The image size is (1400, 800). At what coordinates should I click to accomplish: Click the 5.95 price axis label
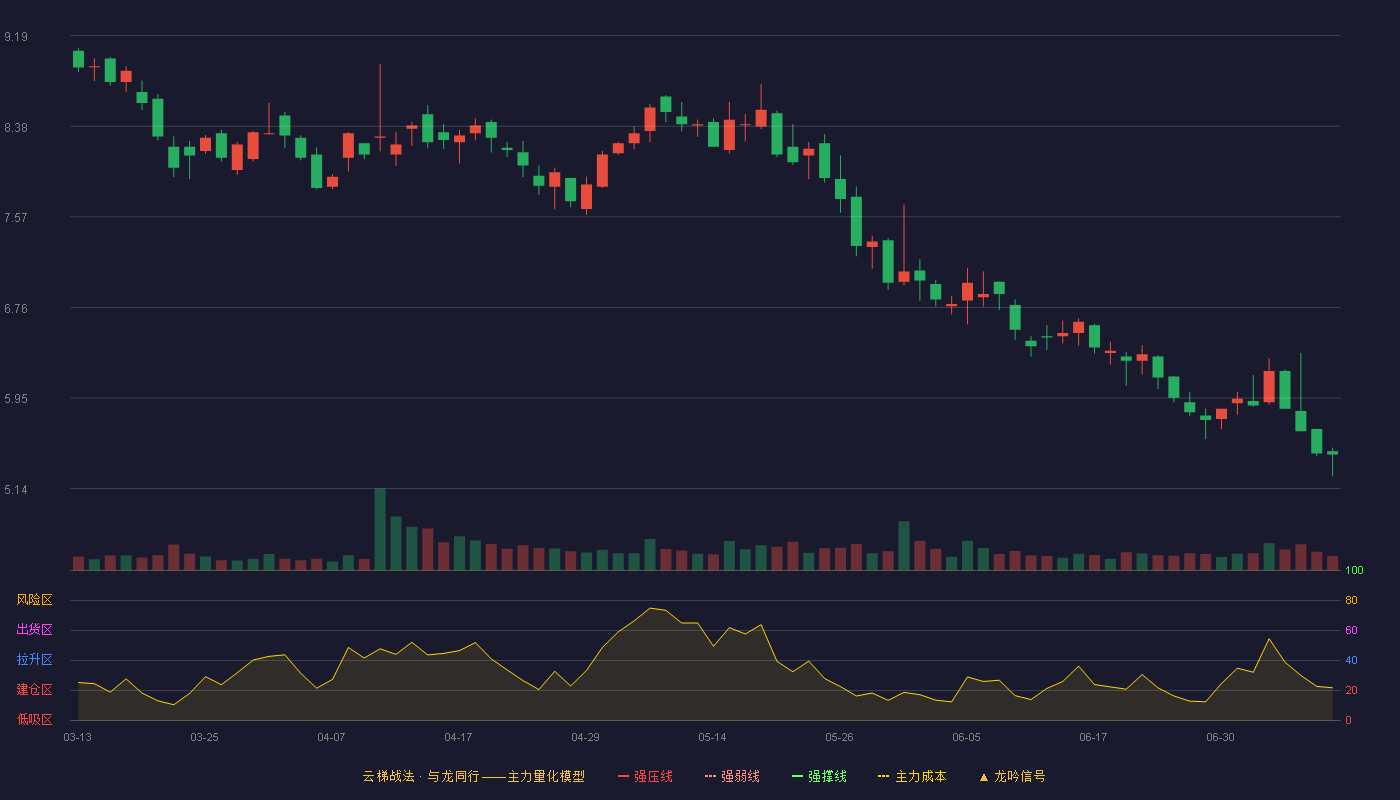tap(16, 399)
